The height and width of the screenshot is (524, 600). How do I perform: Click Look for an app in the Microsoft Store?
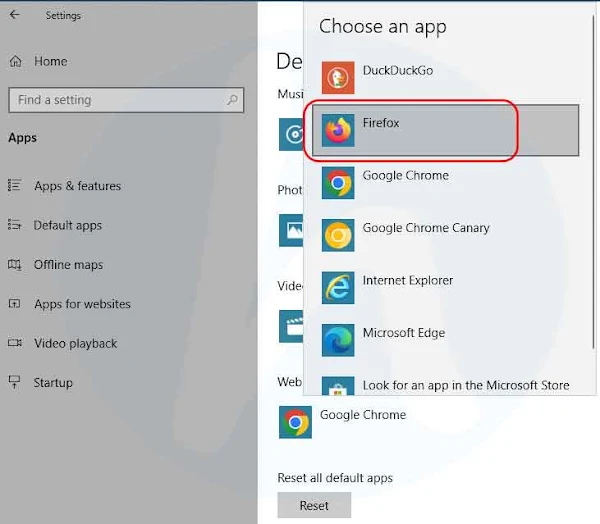coord(466,385)
